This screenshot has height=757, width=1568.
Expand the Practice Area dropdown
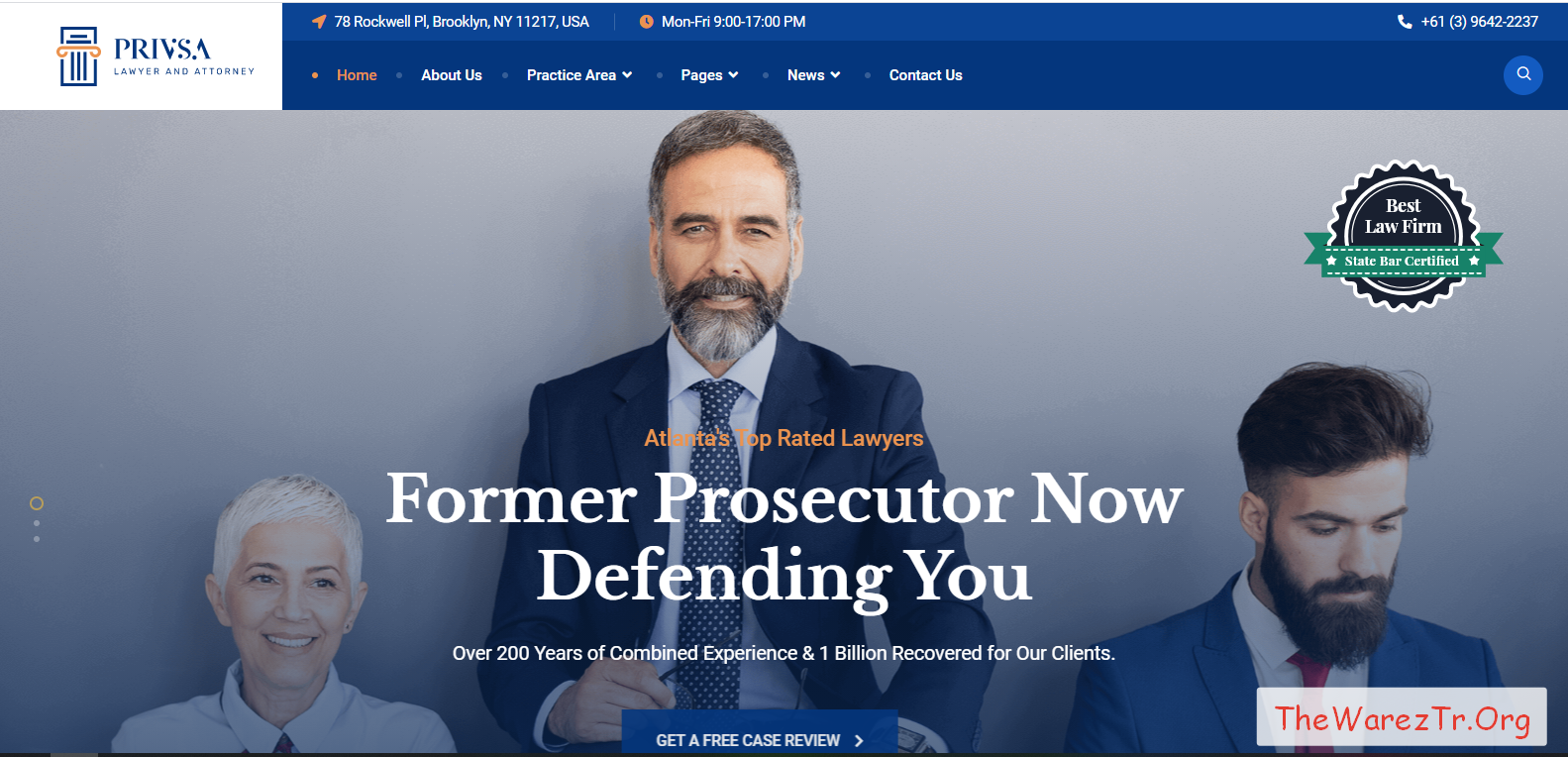pyautogui.click(x=579, y=75)
